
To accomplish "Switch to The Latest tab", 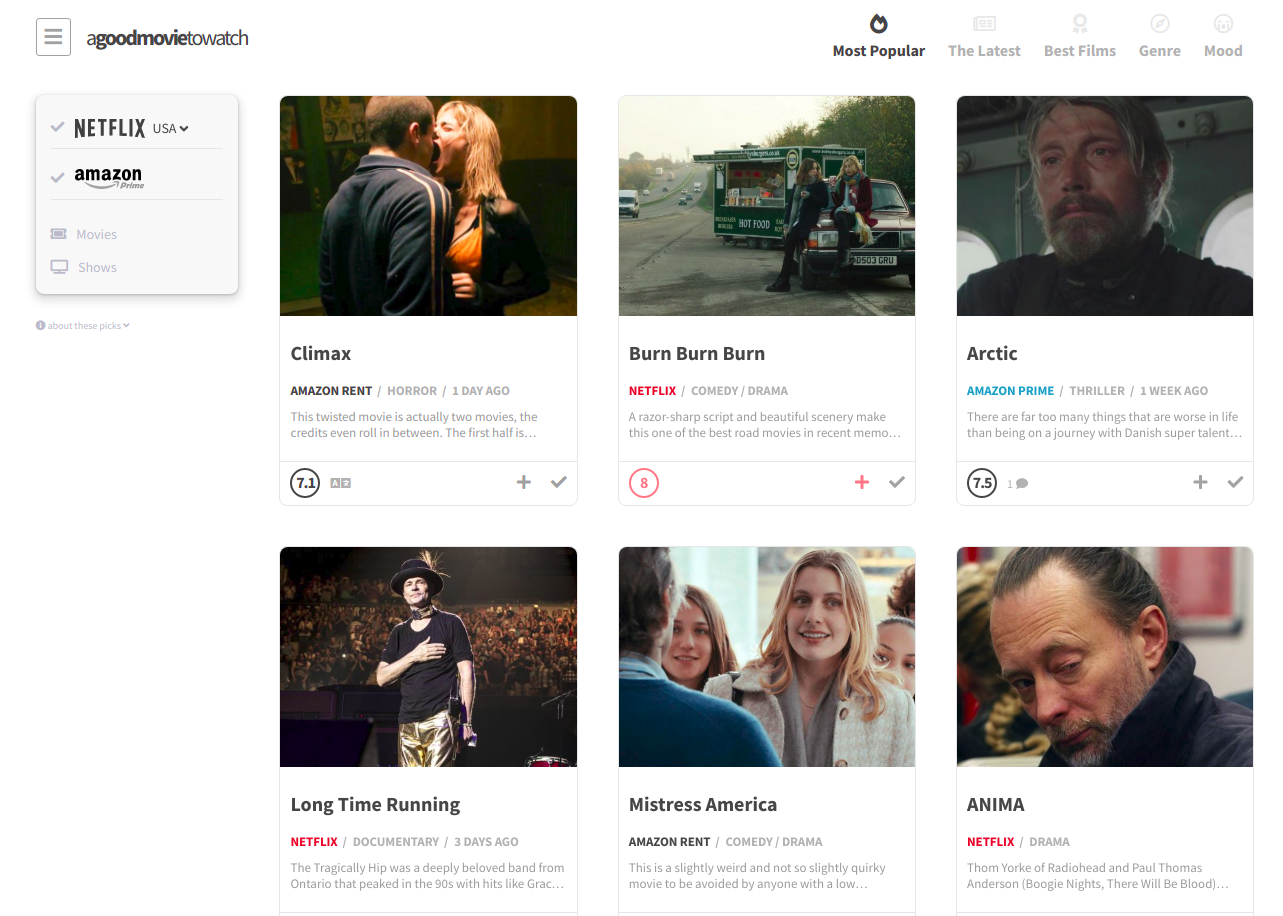I will point(984,50).
